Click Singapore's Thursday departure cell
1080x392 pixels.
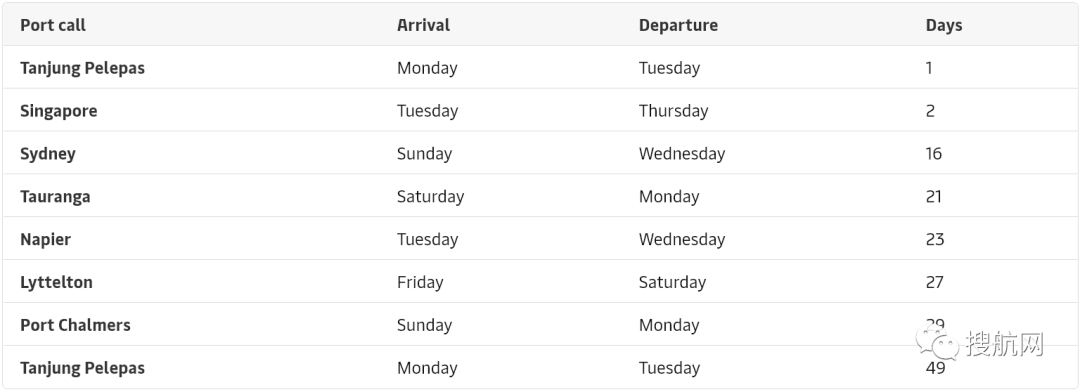click(673, 111)
